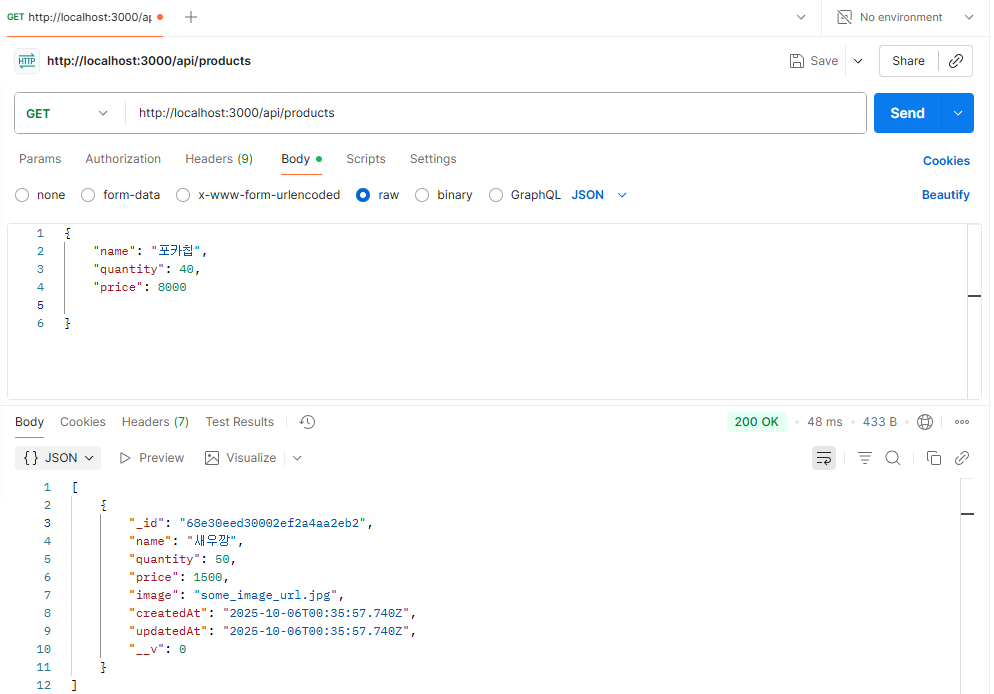This screenshot has height=694, width=994.
Task: Open the Send options arrow
Action: 958,113
